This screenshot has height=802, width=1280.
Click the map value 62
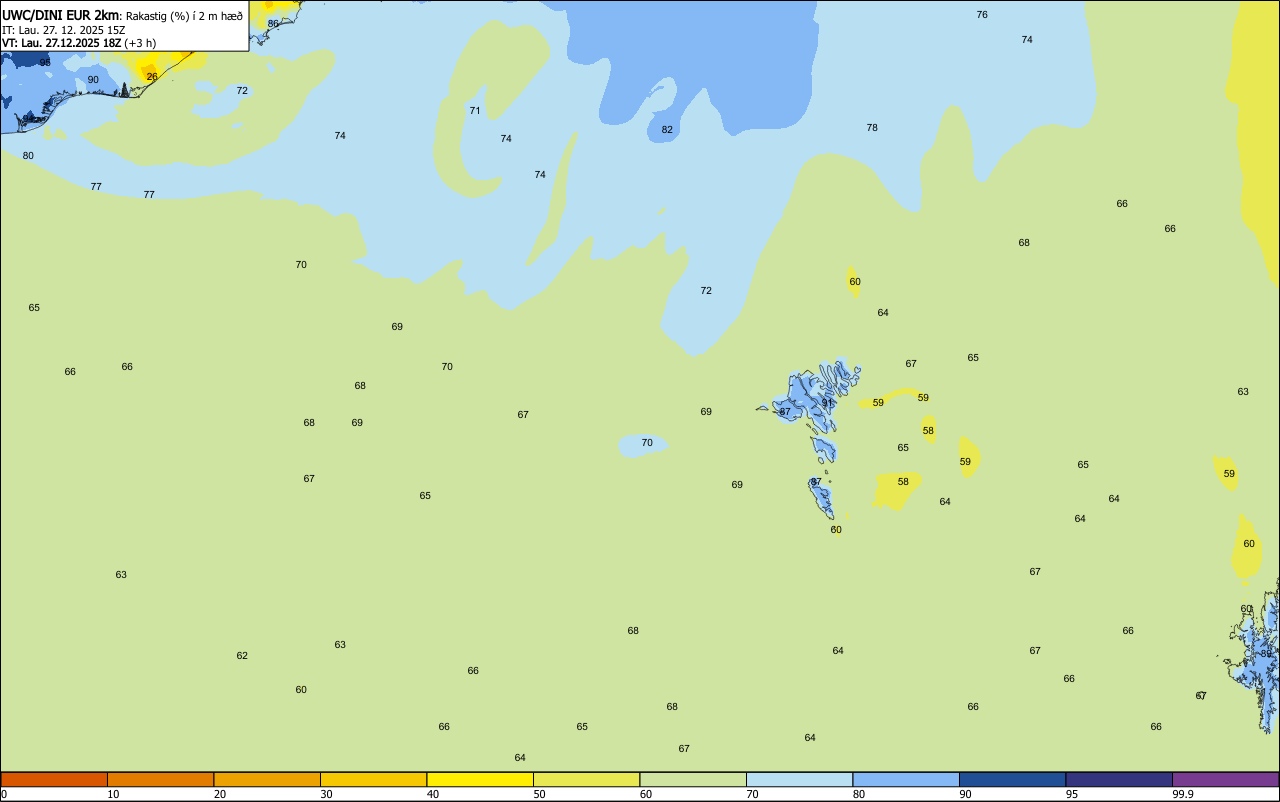[x=242, y=656]
